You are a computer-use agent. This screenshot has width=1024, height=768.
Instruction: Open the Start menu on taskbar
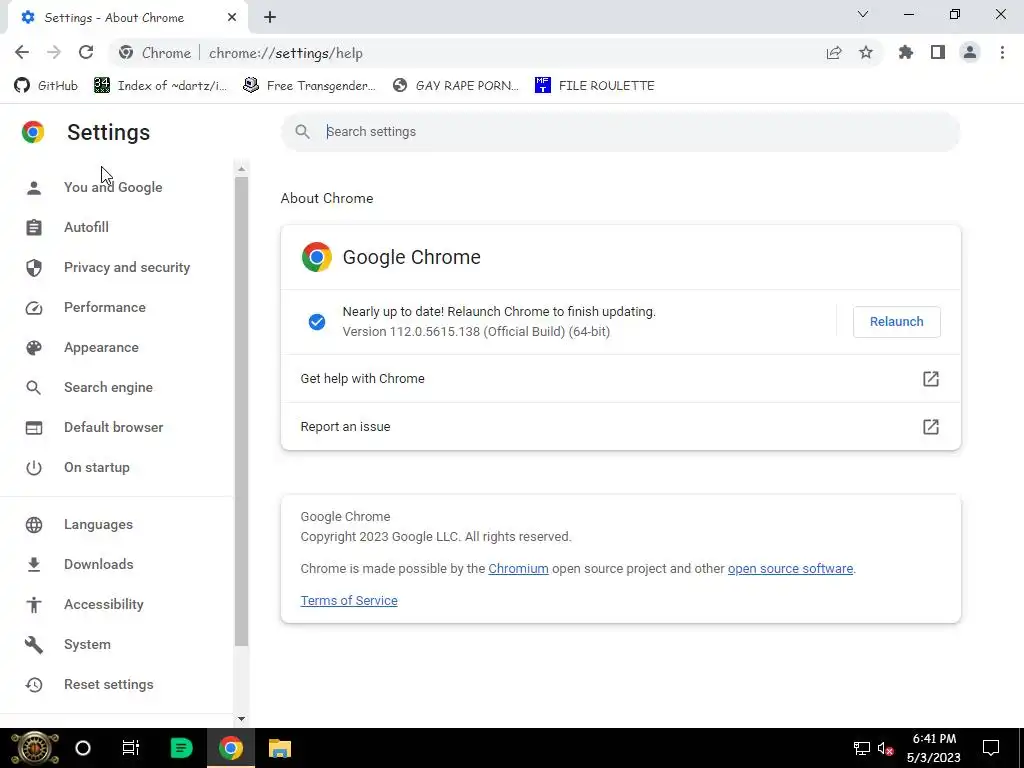click(x=35, y=748)
